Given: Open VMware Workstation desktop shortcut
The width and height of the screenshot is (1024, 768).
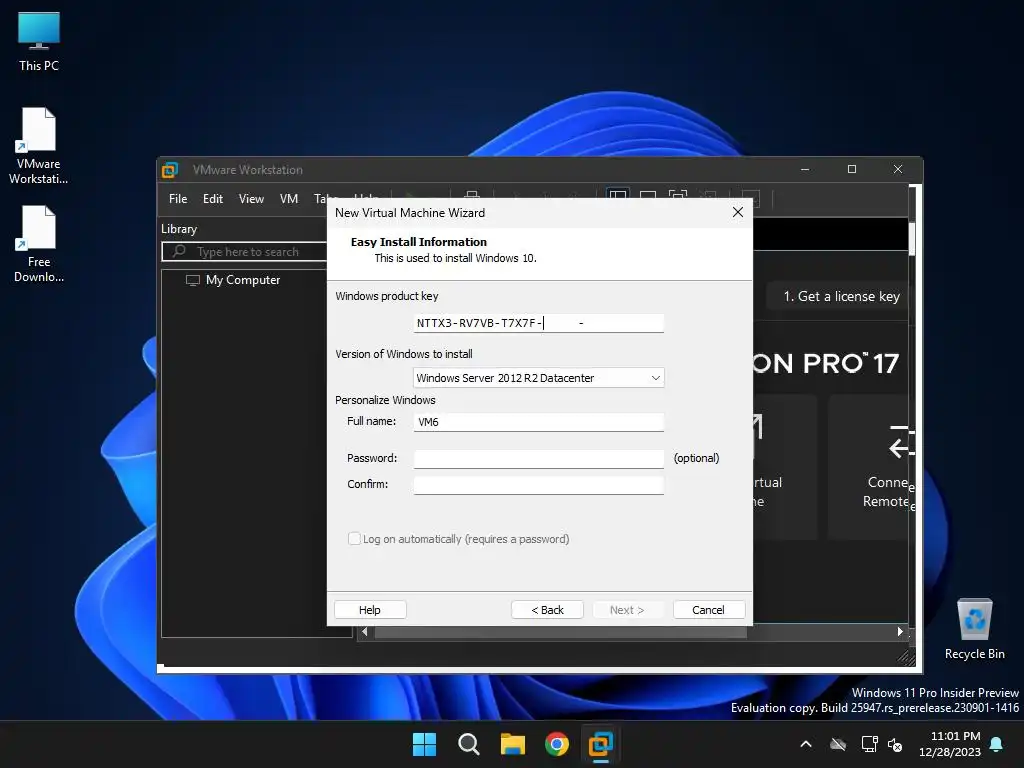Looking at the screenshot, I should pyautogui.click(x=39, y=146).
